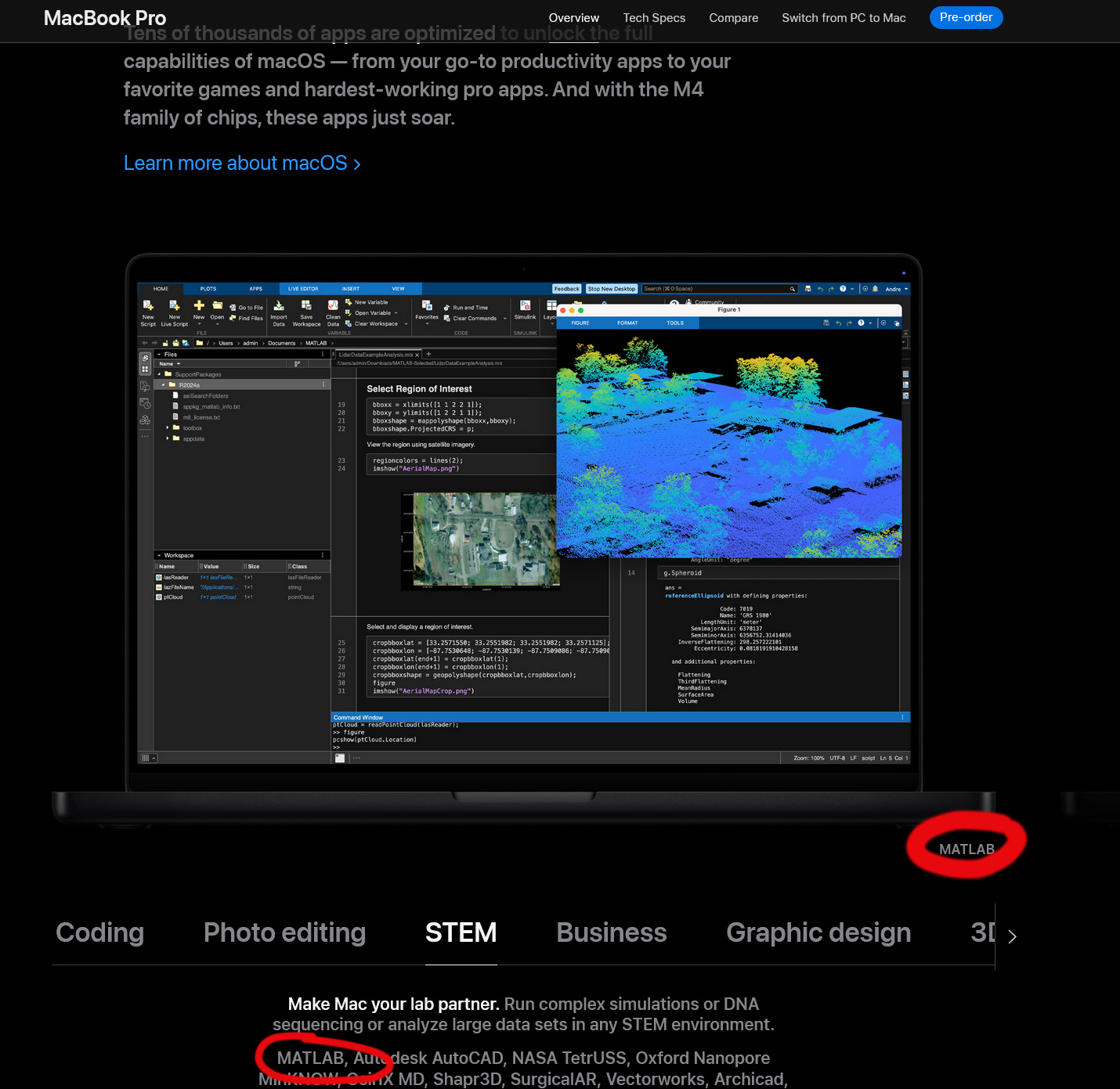The height and width of the screenshot is (1089, 1120).
Task: Click the forward arrow in MATLAB's path bar
Action: (x=154, y=343)
